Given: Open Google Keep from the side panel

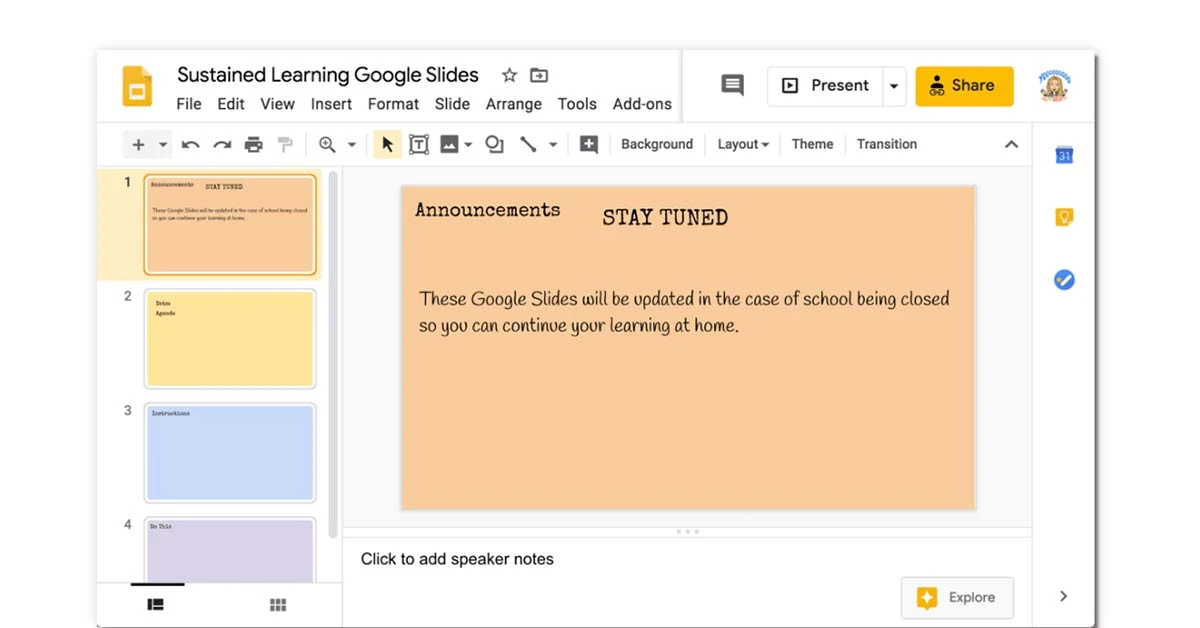Looking at the screenshot, I should click(x=1063, y=216).
